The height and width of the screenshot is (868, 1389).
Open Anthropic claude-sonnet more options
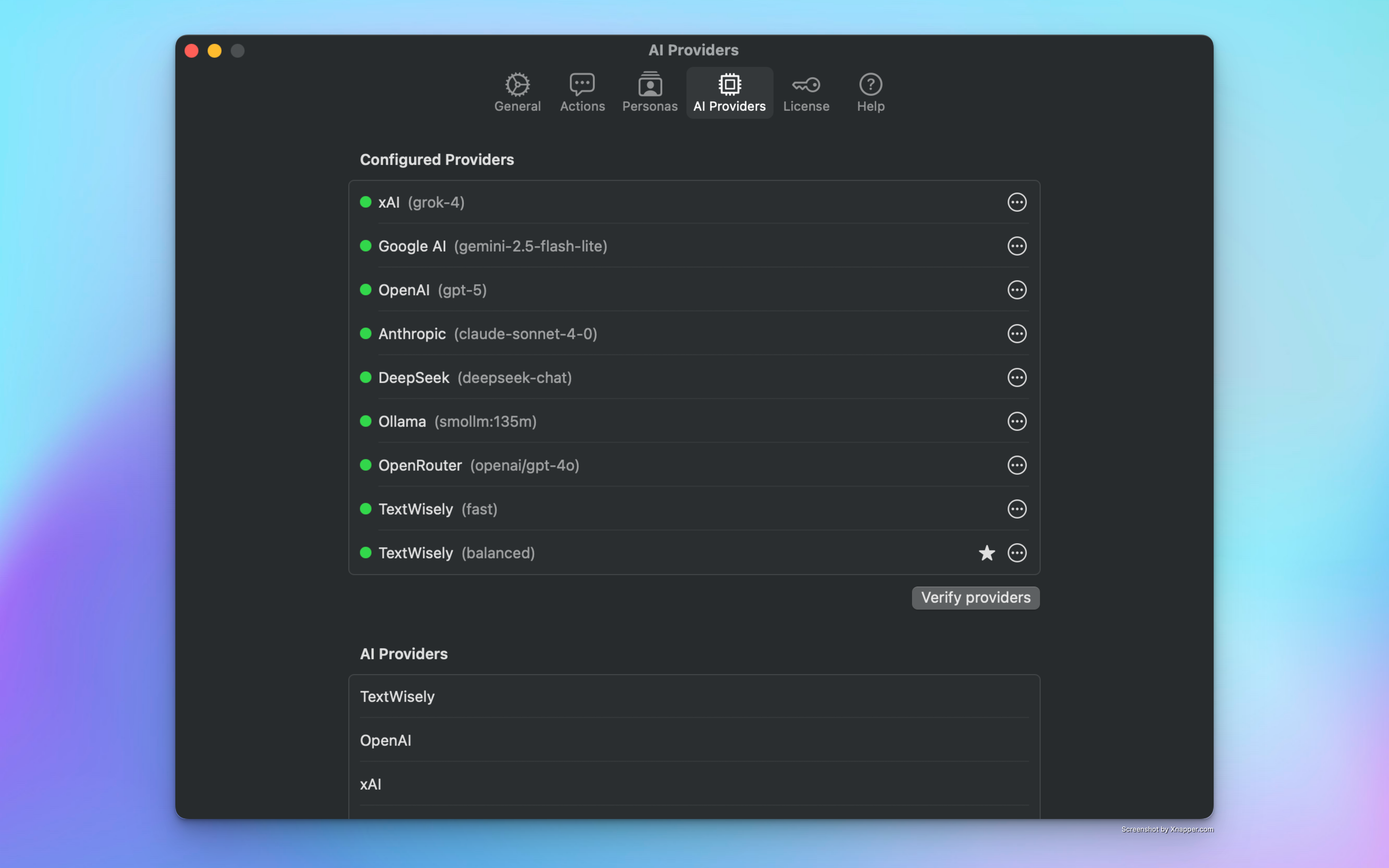coord(1016,334)
